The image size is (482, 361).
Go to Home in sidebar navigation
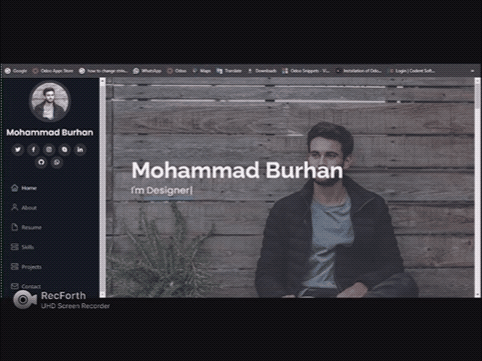tap(24, 188)
